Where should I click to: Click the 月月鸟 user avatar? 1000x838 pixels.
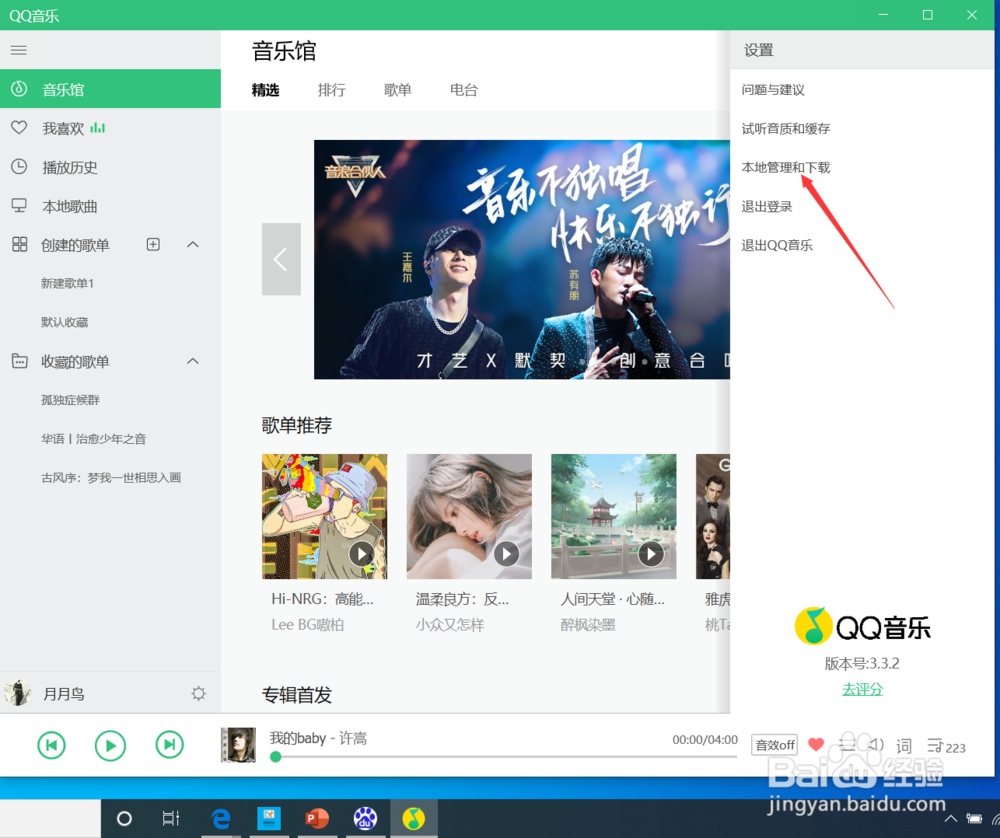[x=17, y=693]
